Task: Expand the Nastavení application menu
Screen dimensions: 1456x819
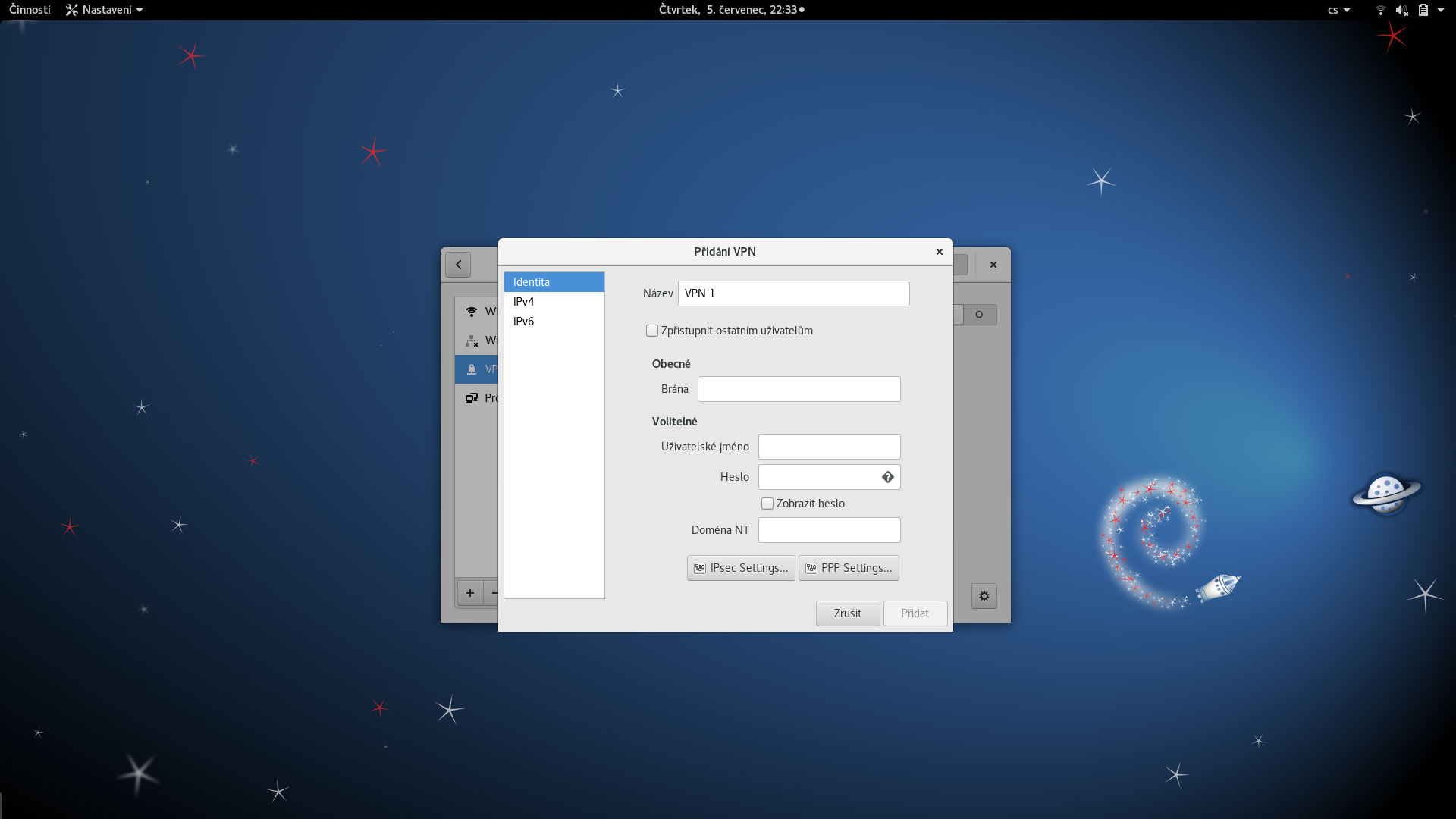Action: [x=105, y=10]
